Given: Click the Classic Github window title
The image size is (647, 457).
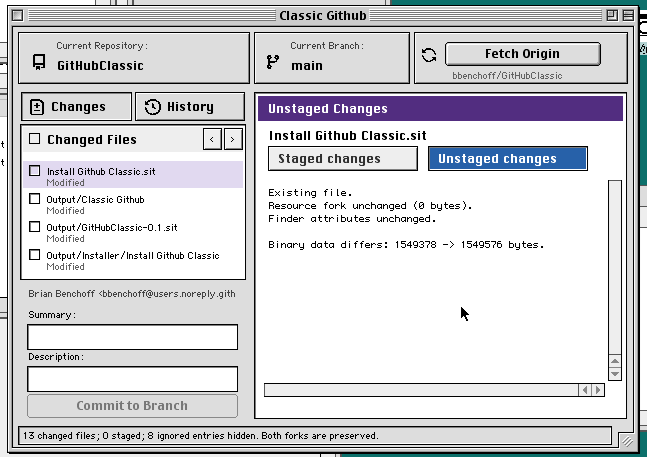Looking at the screenshot, I should pos(323,16).
